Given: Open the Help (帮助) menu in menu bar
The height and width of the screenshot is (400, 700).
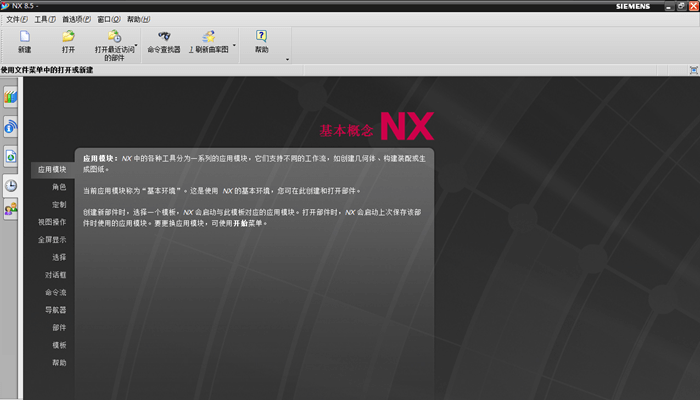Looking at the screenshot, I should pyautogui.click(x=138, y=19).
